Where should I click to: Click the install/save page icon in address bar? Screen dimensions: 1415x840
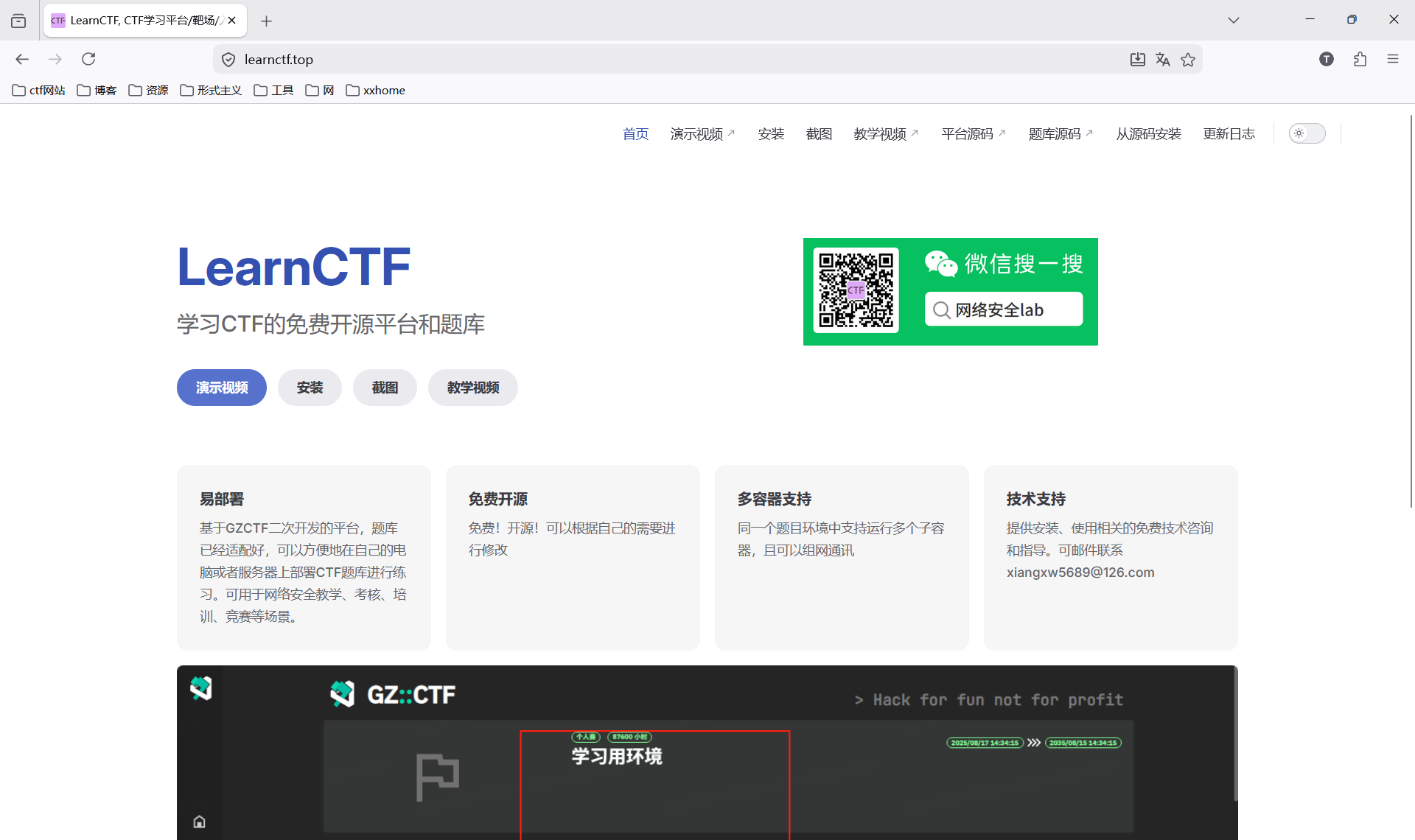(x=1138, y=60)
